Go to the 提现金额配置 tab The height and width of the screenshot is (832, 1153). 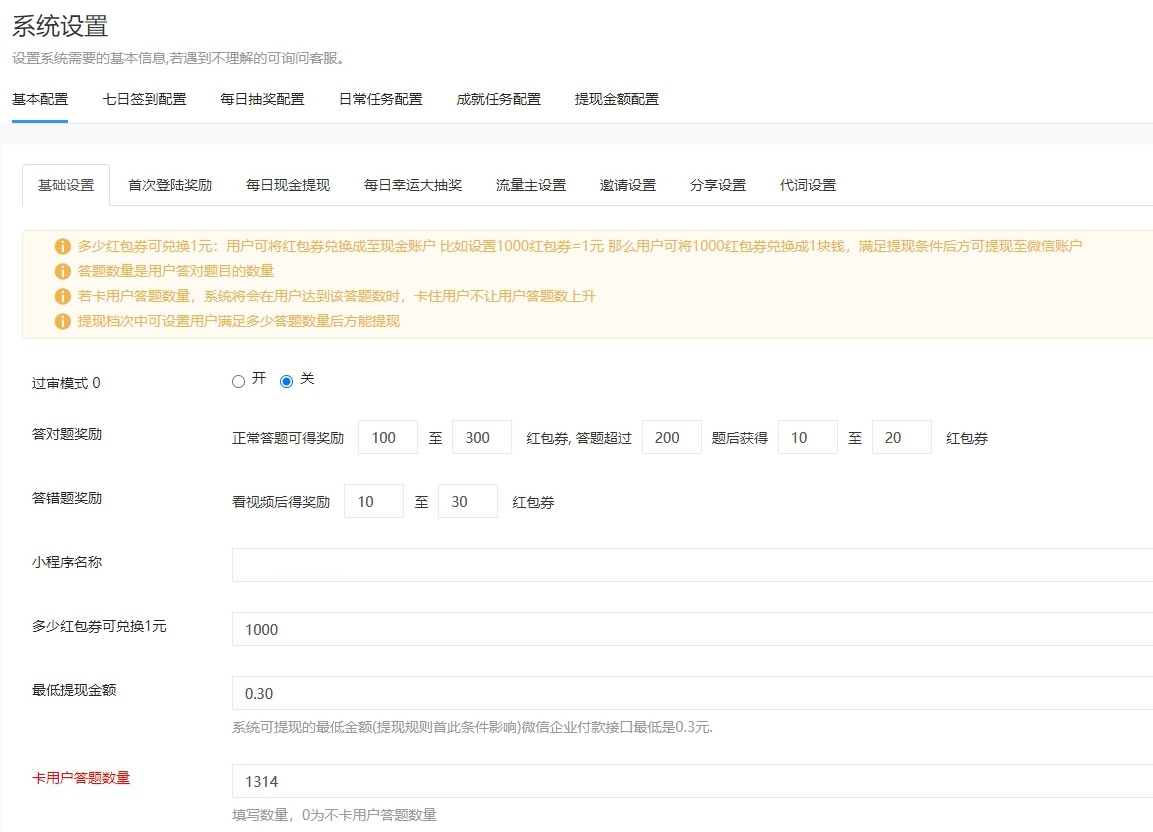616,99
